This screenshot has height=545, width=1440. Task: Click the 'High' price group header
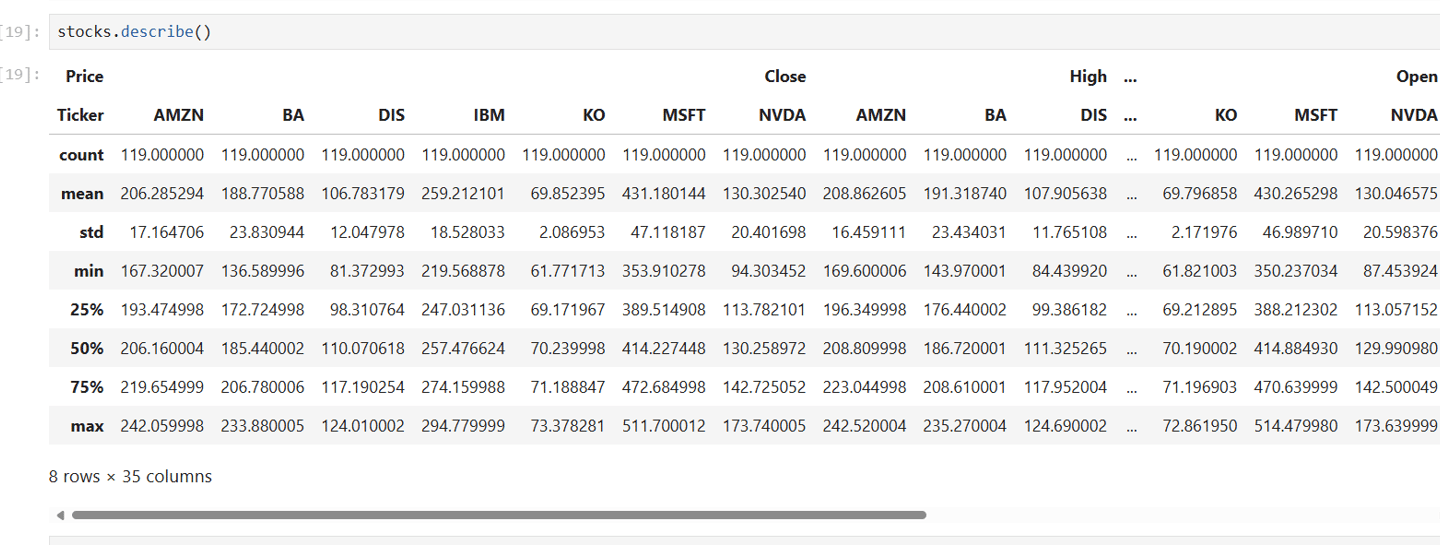pyautogui.click(x=1088, y=76)
